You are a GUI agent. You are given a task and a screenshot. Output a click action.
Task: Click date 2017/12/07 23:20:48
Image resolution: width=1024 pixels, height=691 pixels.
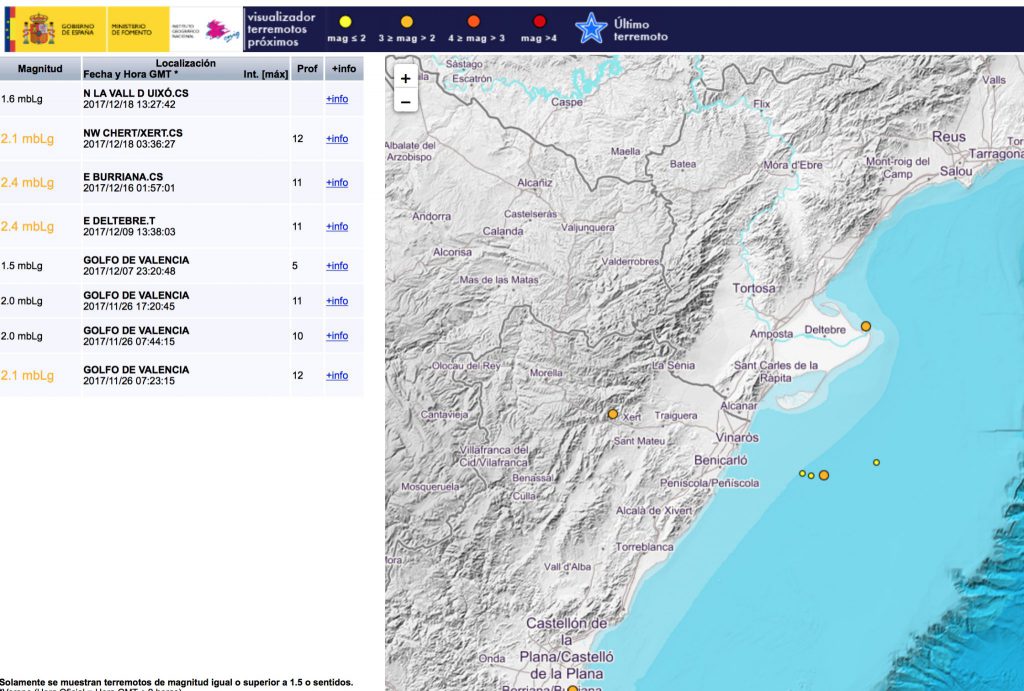129,271
